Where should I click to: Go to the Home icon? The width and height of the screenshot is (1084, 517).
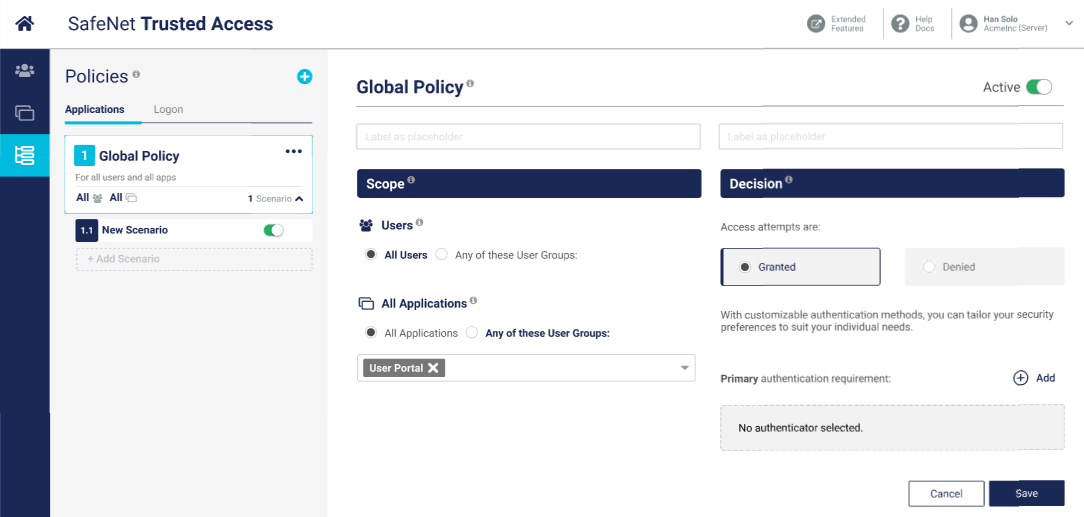point(25,24)
